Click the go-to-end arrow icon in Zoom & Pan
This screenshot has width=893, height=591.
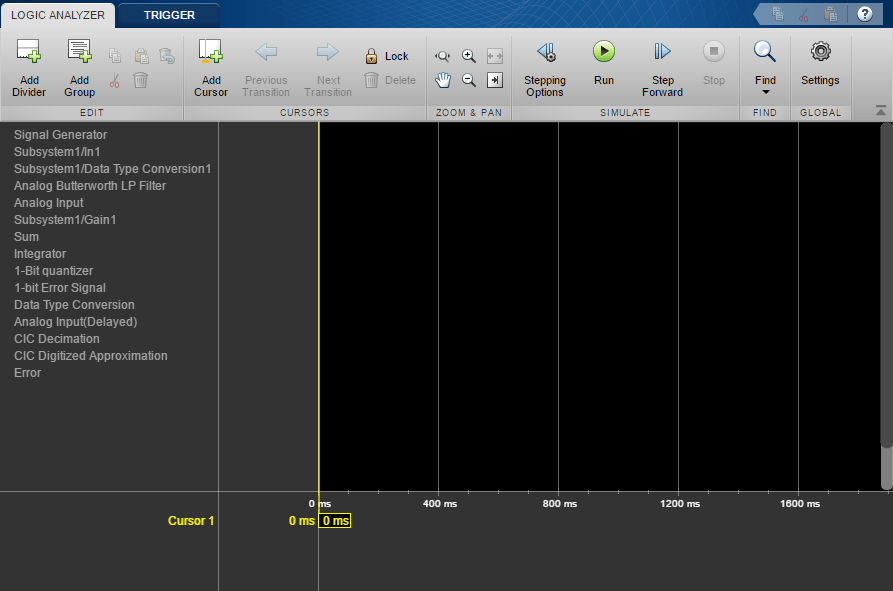click(494, 80)
